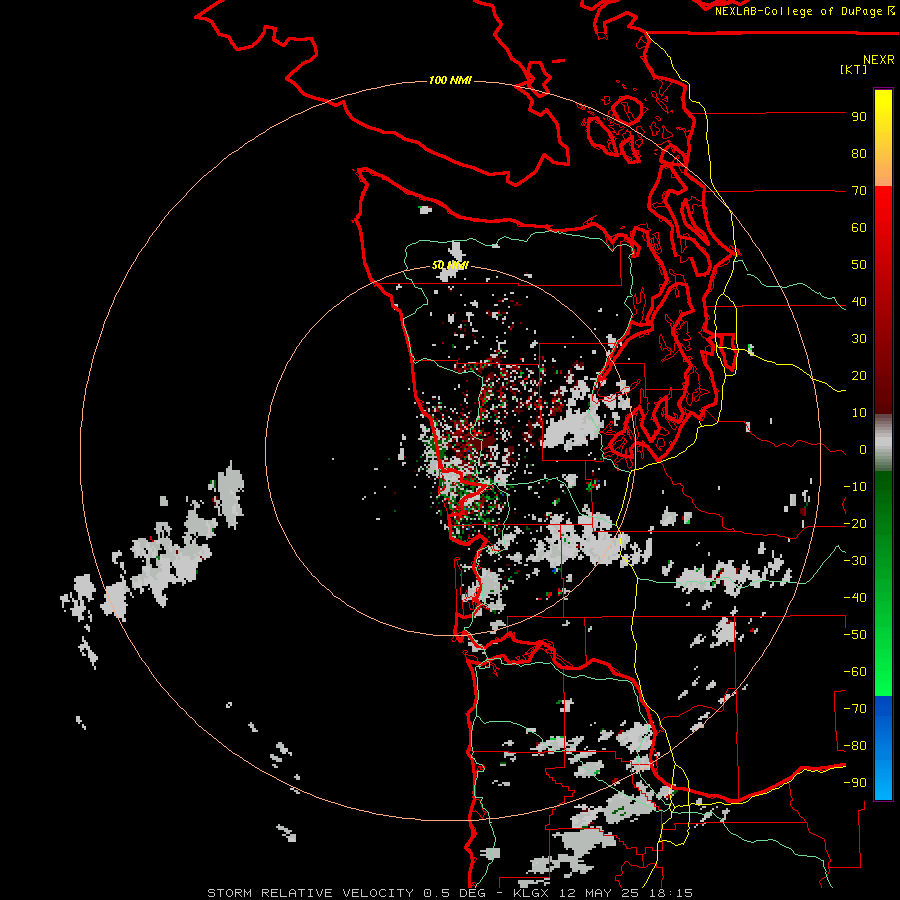The height and width of the screenshot is (900, 900).
Task: Click the "0" scale value
Action: point(863,450)
